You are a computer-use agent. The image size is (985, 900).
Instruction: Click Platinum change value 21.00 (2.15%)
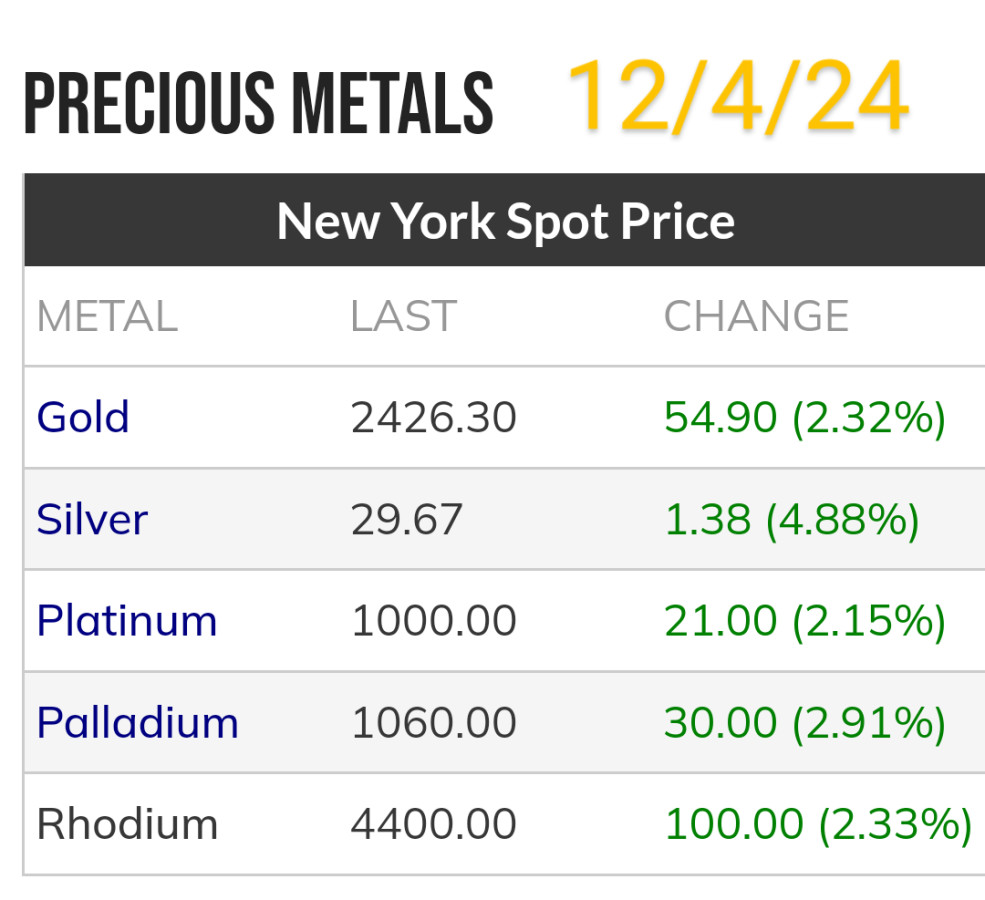(804, 621)
